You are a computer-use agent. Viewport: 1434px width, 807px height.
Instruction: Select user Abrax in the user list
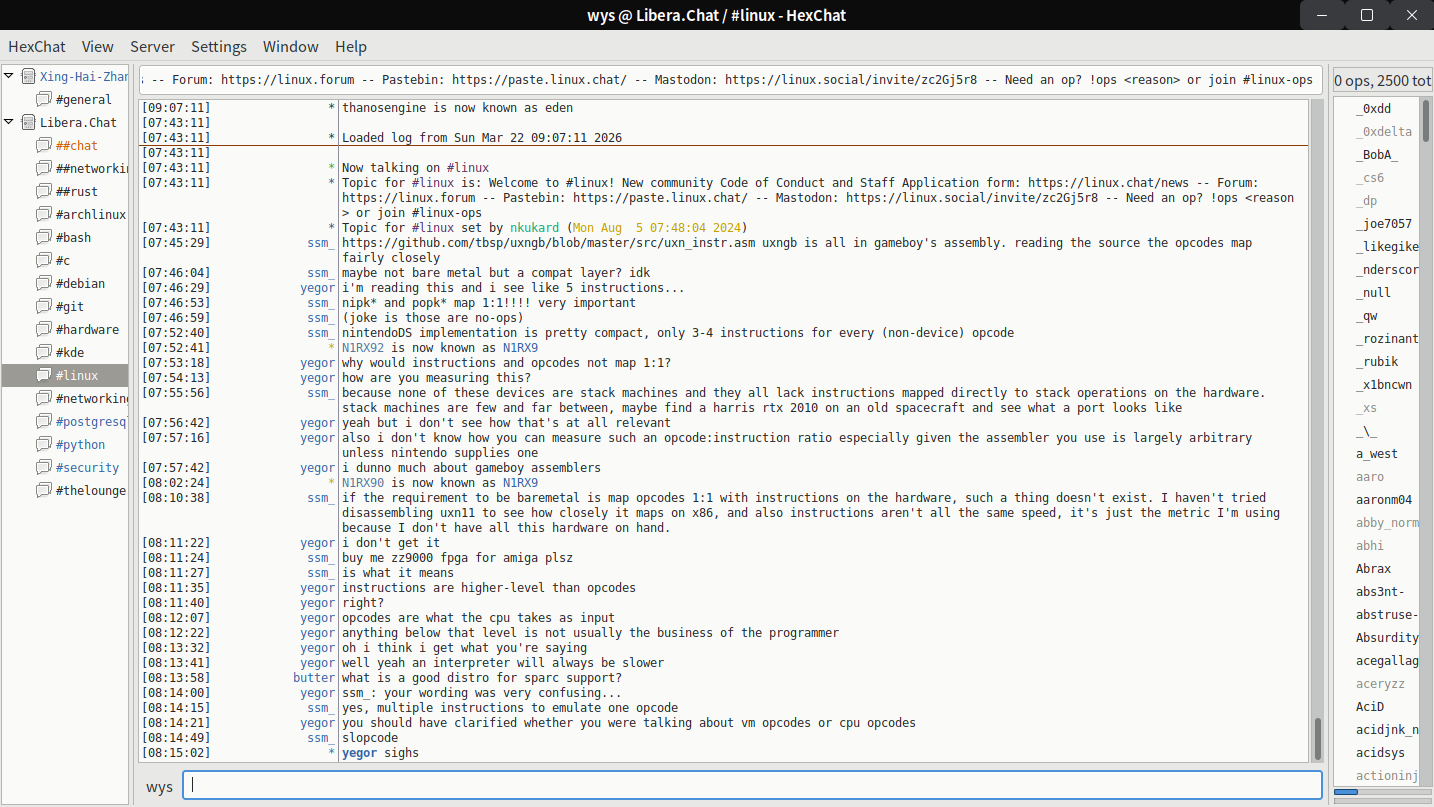point(1373,569)
